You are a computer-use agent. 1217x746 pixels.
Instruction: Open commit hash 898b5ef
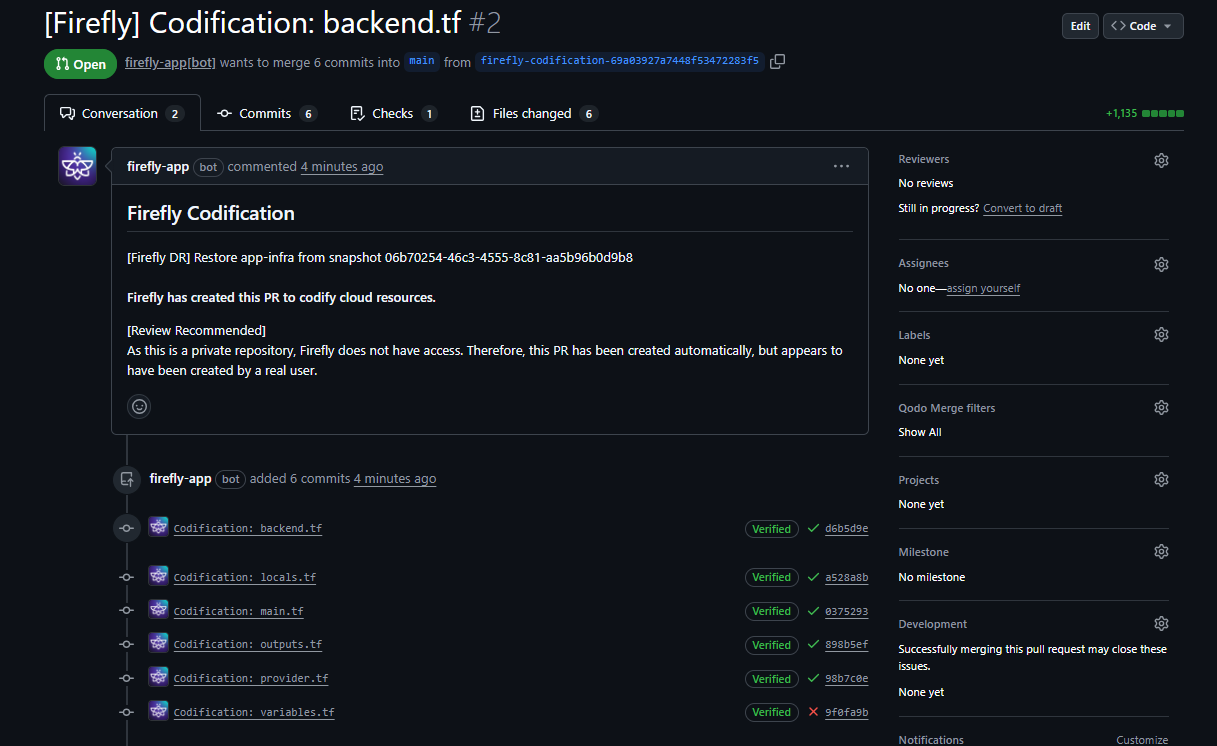[x=847, y=645]
